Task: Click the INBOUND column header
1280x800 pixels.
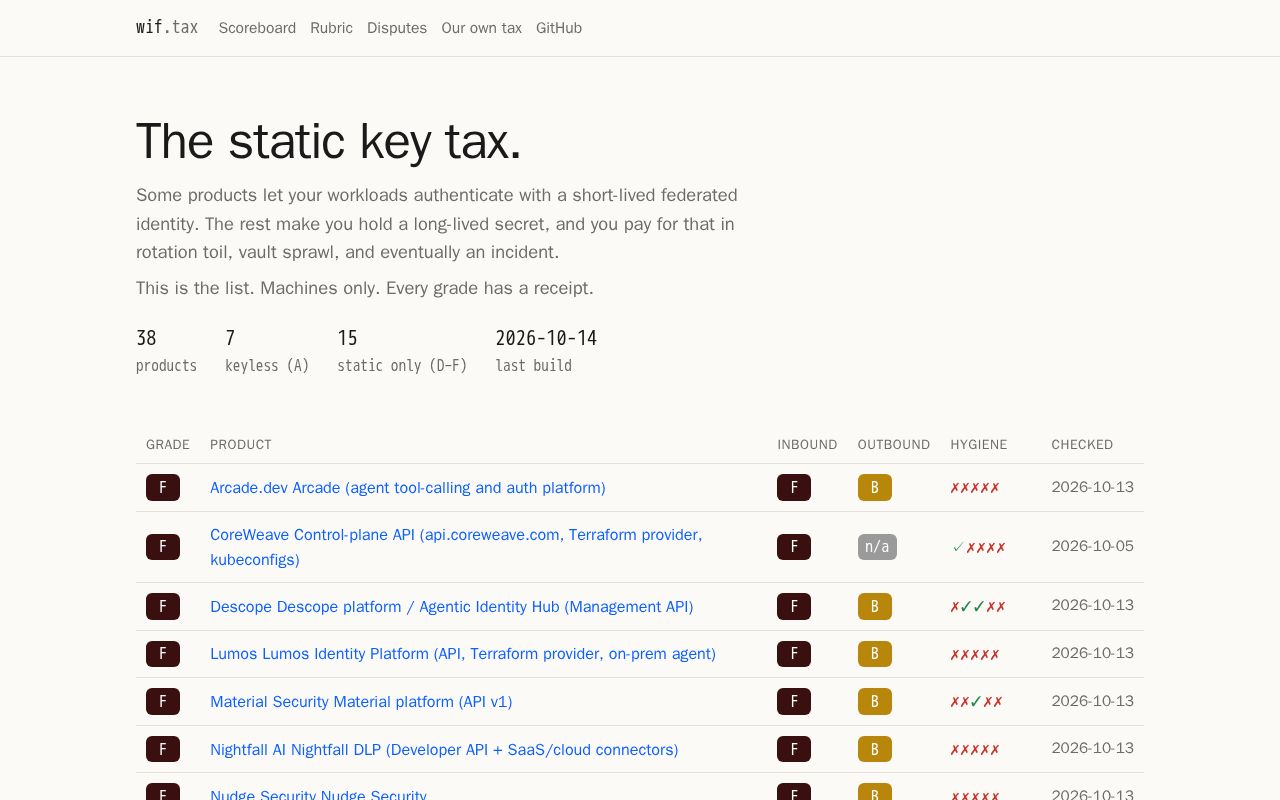Action: tap(807, 445)
